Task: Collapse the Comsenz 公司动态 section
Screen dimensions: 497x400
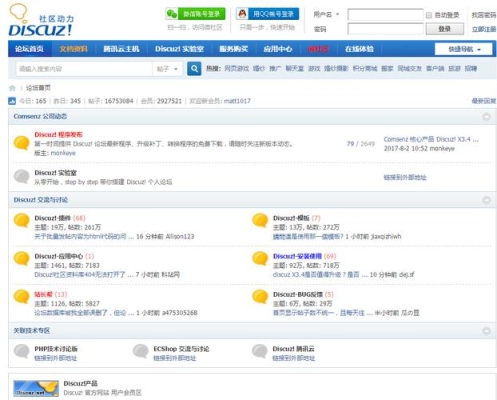Action: pos(486,117)
